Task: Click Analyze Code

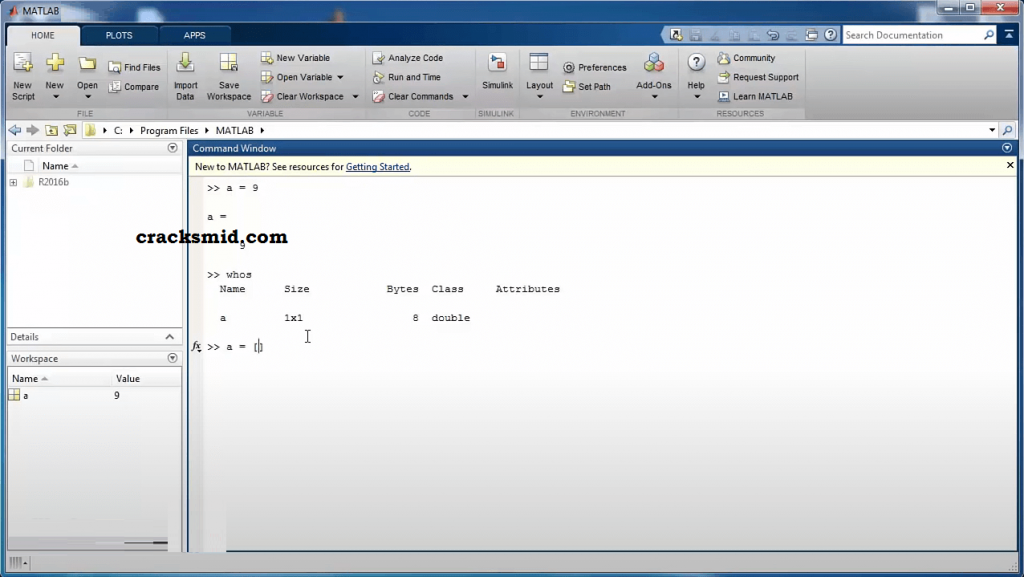Action: [x=408, y=57]
